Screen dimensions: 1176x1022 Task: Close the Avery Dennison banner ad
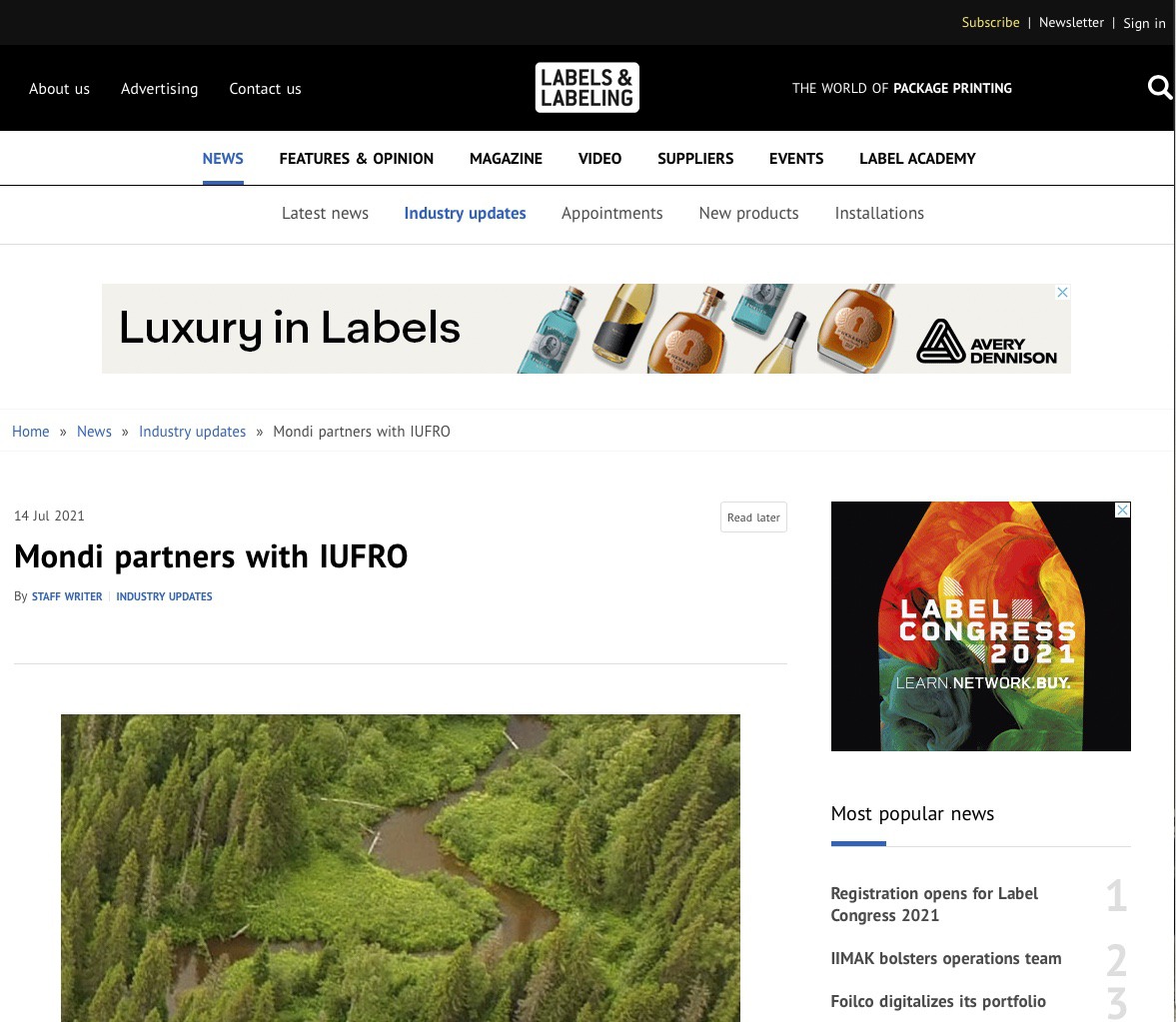(x=1062, y=293)
